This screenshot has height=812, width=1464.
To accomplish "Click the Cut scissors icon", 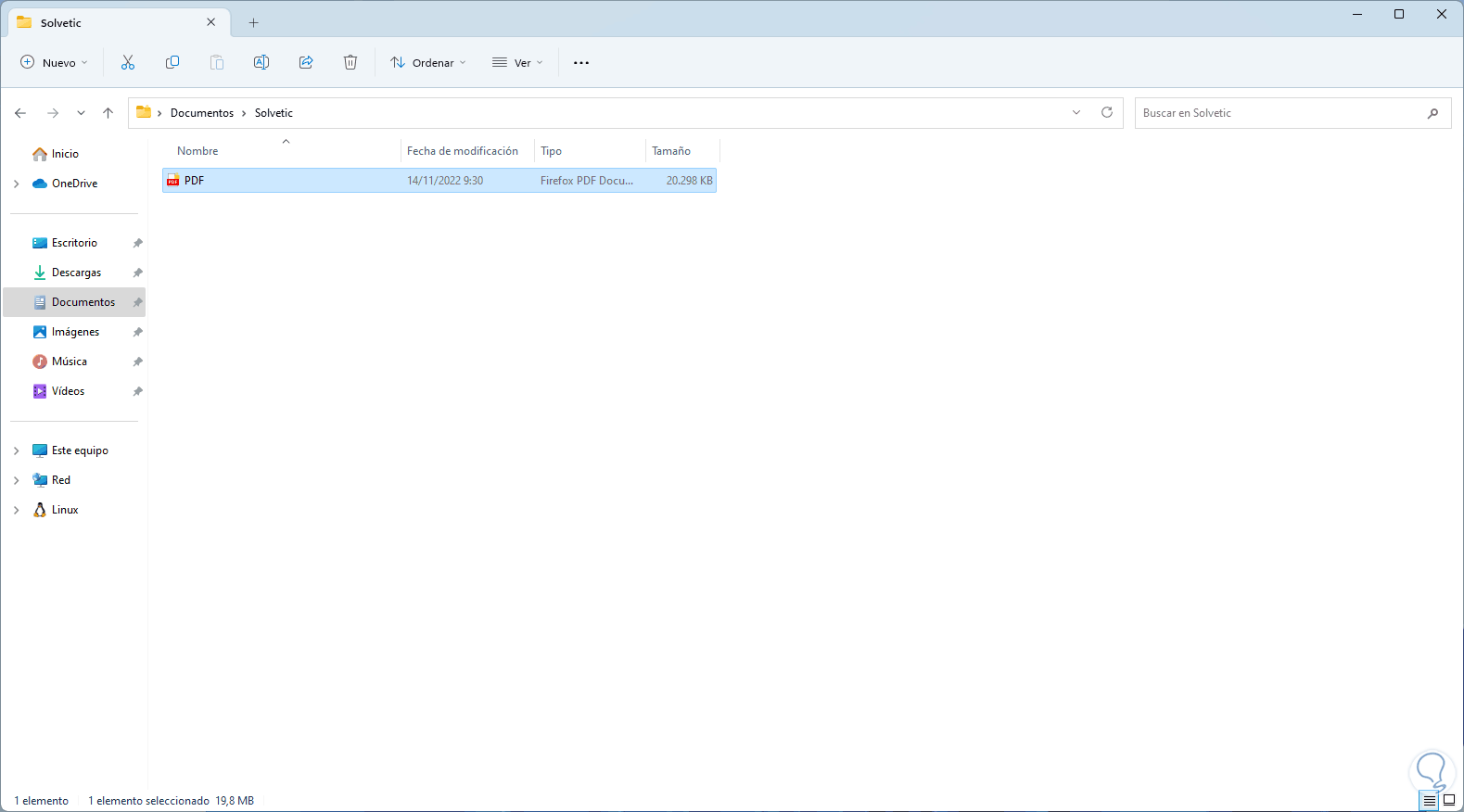I will pos(128,62).
